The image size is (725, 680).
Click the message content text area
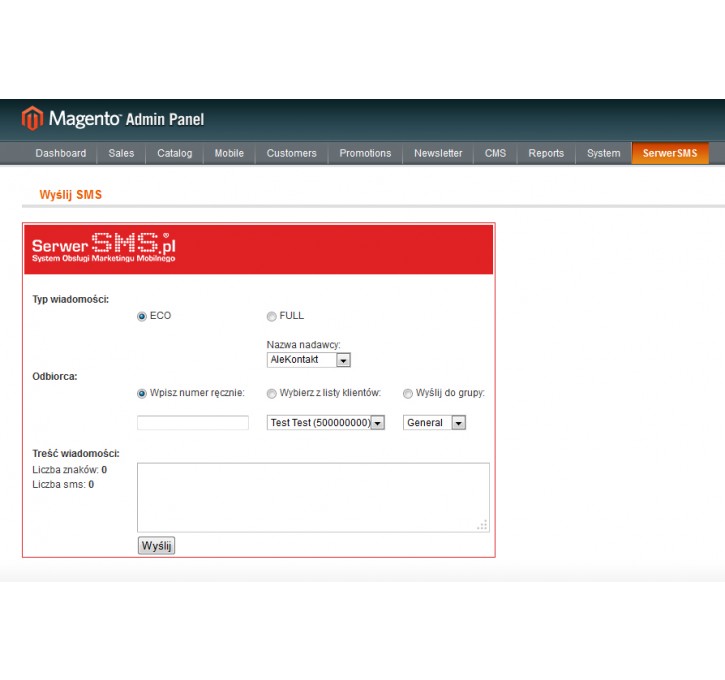point(313,497)
